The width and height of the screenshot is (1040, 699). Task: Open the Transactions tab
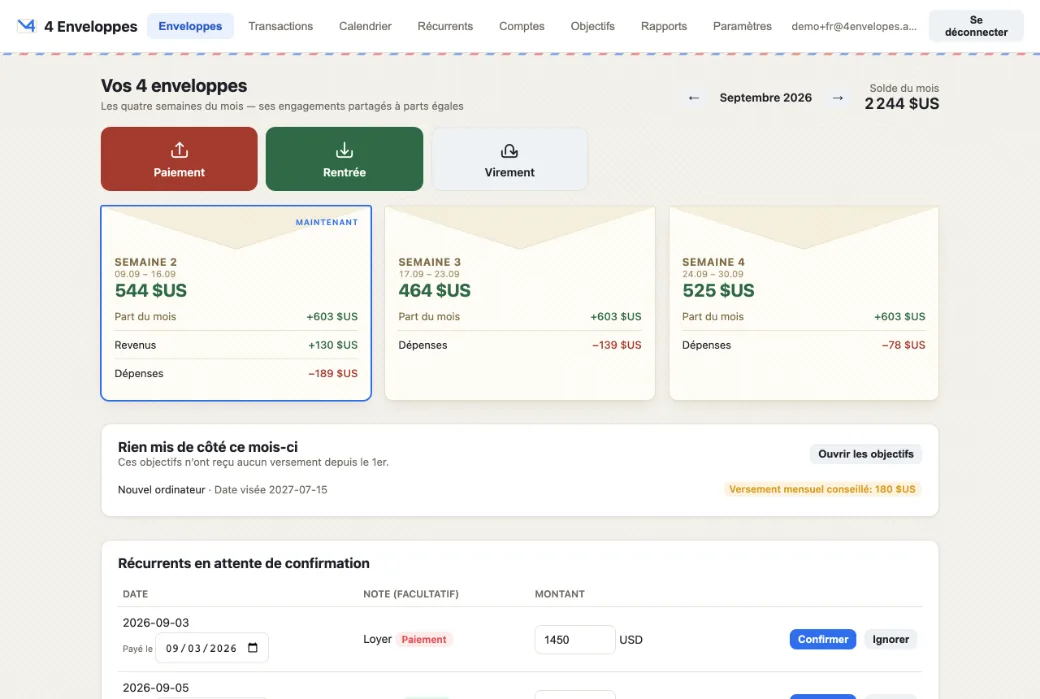pyautogui.click(x=281, y=26)
